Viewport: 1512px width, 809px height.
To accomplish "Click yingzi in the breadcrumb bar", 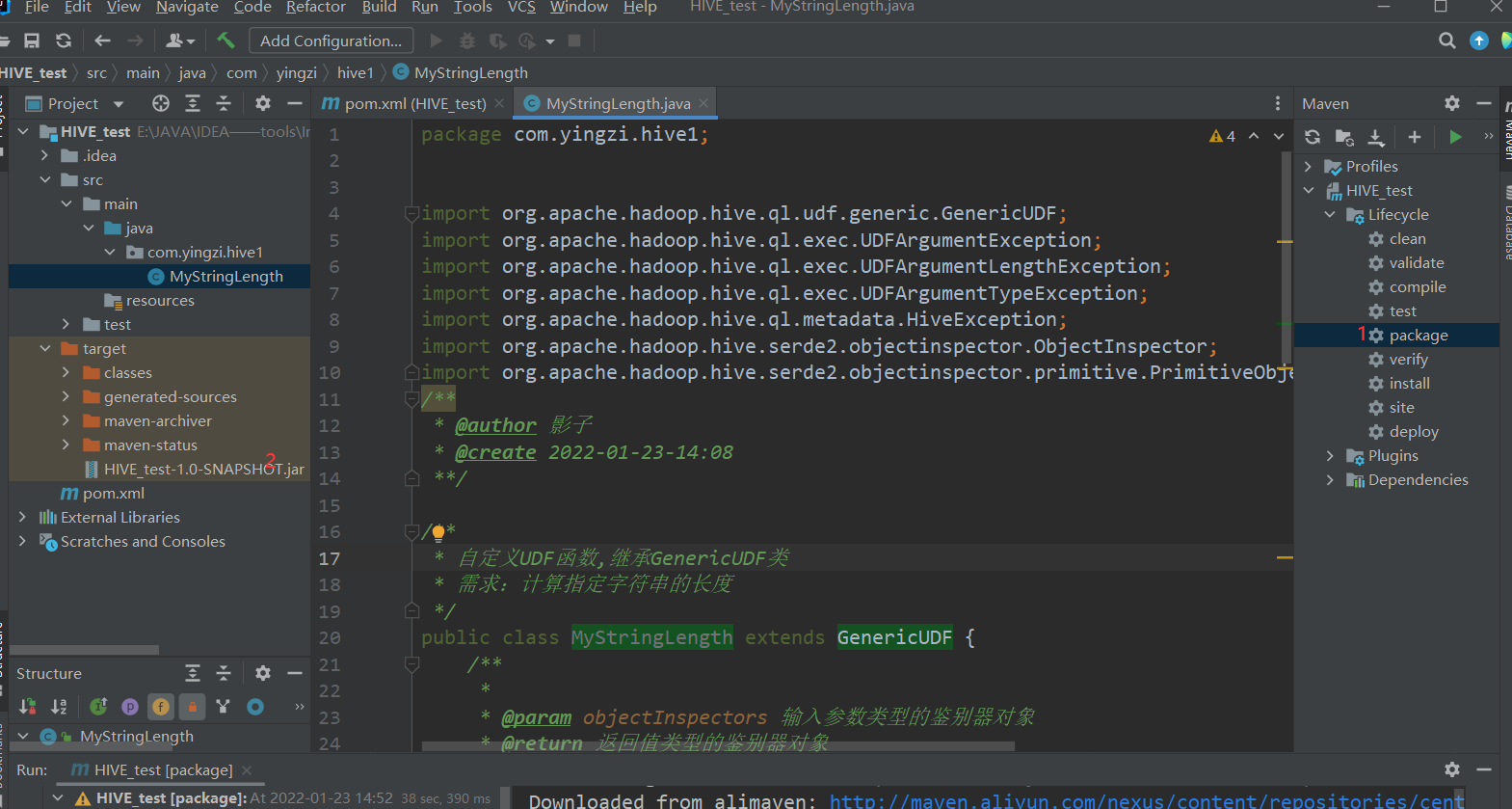I will pos(296,72).
